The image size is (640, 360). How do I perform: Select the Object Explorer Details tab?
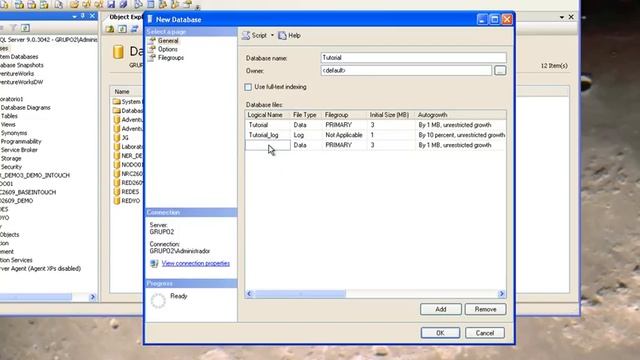point(126,17)
